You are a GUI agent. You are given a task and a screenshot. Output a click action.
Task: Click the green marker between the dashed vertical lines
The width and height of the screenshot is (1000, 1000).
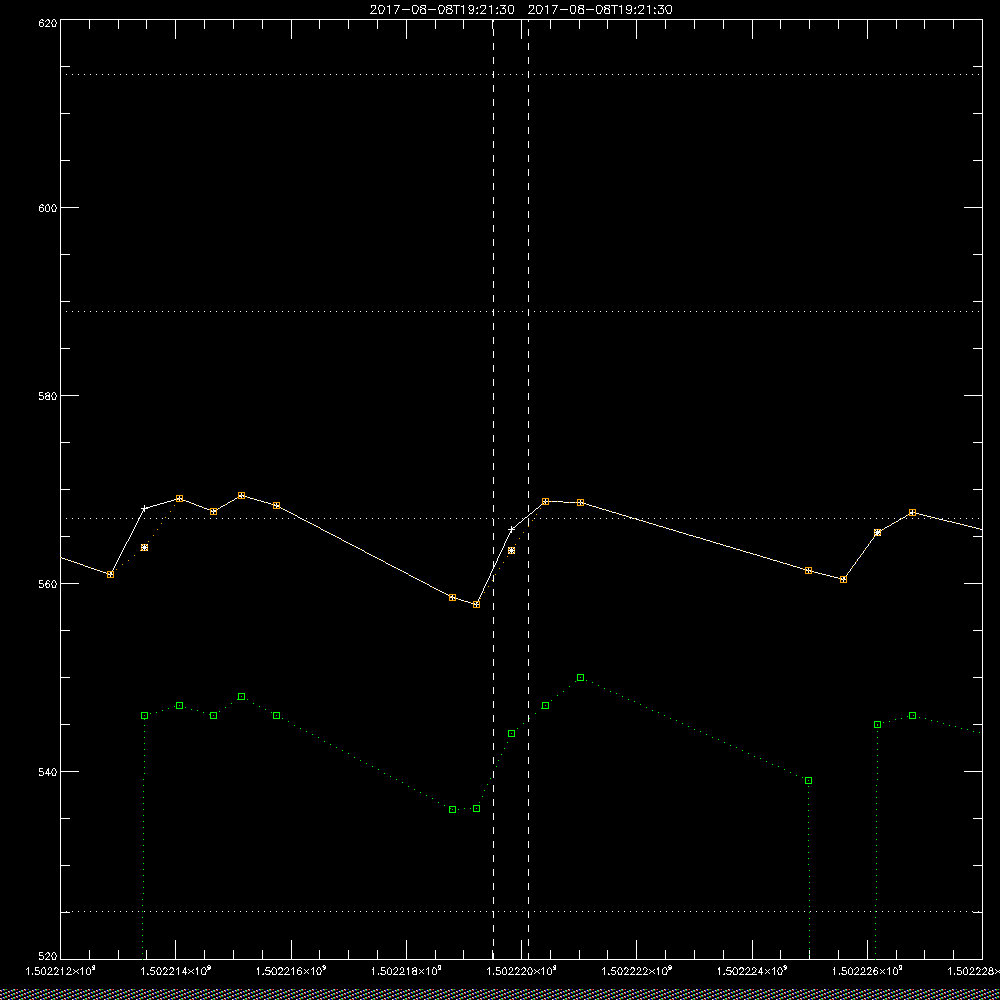511,733
